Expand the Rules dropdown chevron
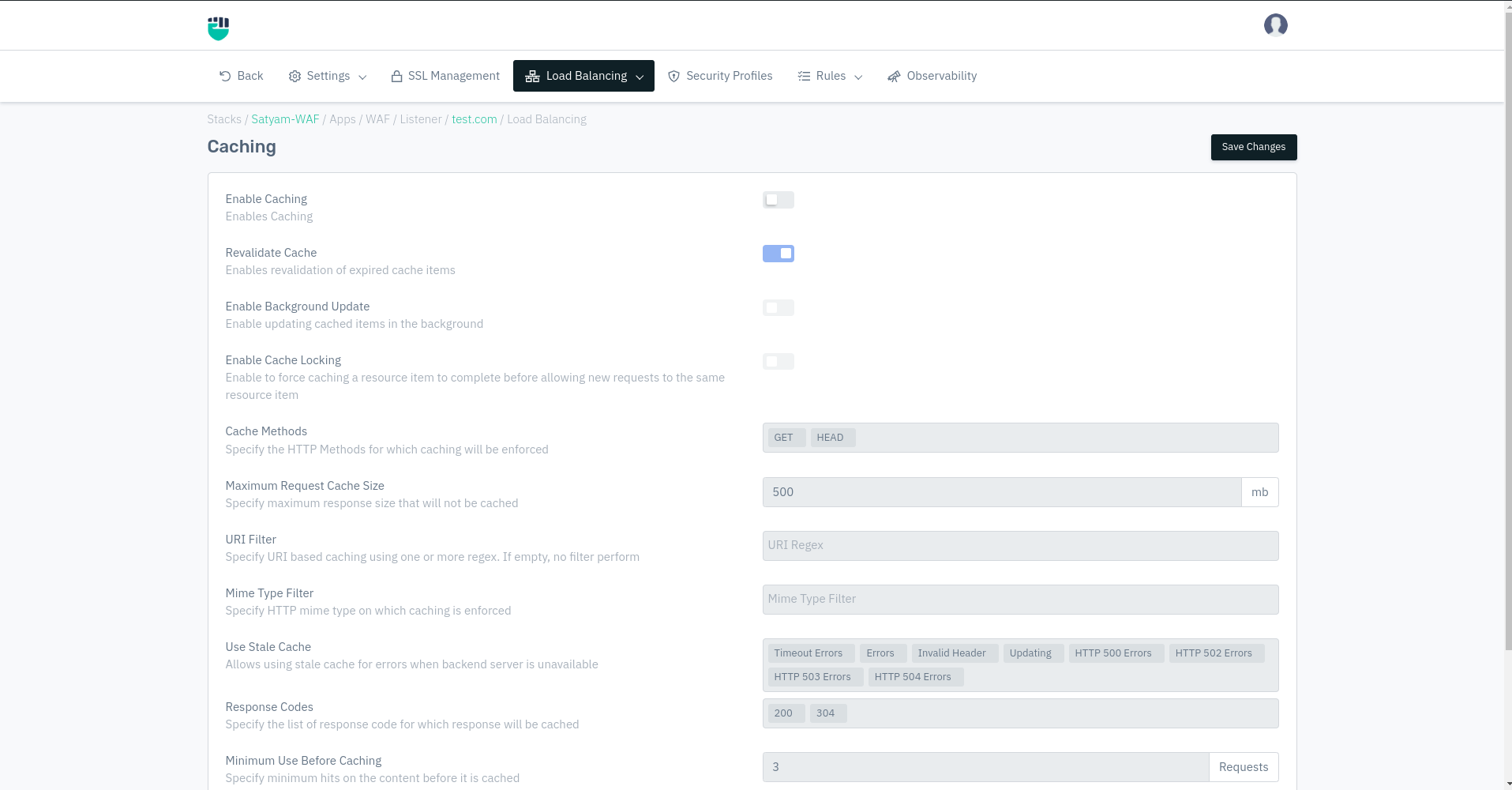The width and height of the screenshot is (1512, 790). coord(858,77)
